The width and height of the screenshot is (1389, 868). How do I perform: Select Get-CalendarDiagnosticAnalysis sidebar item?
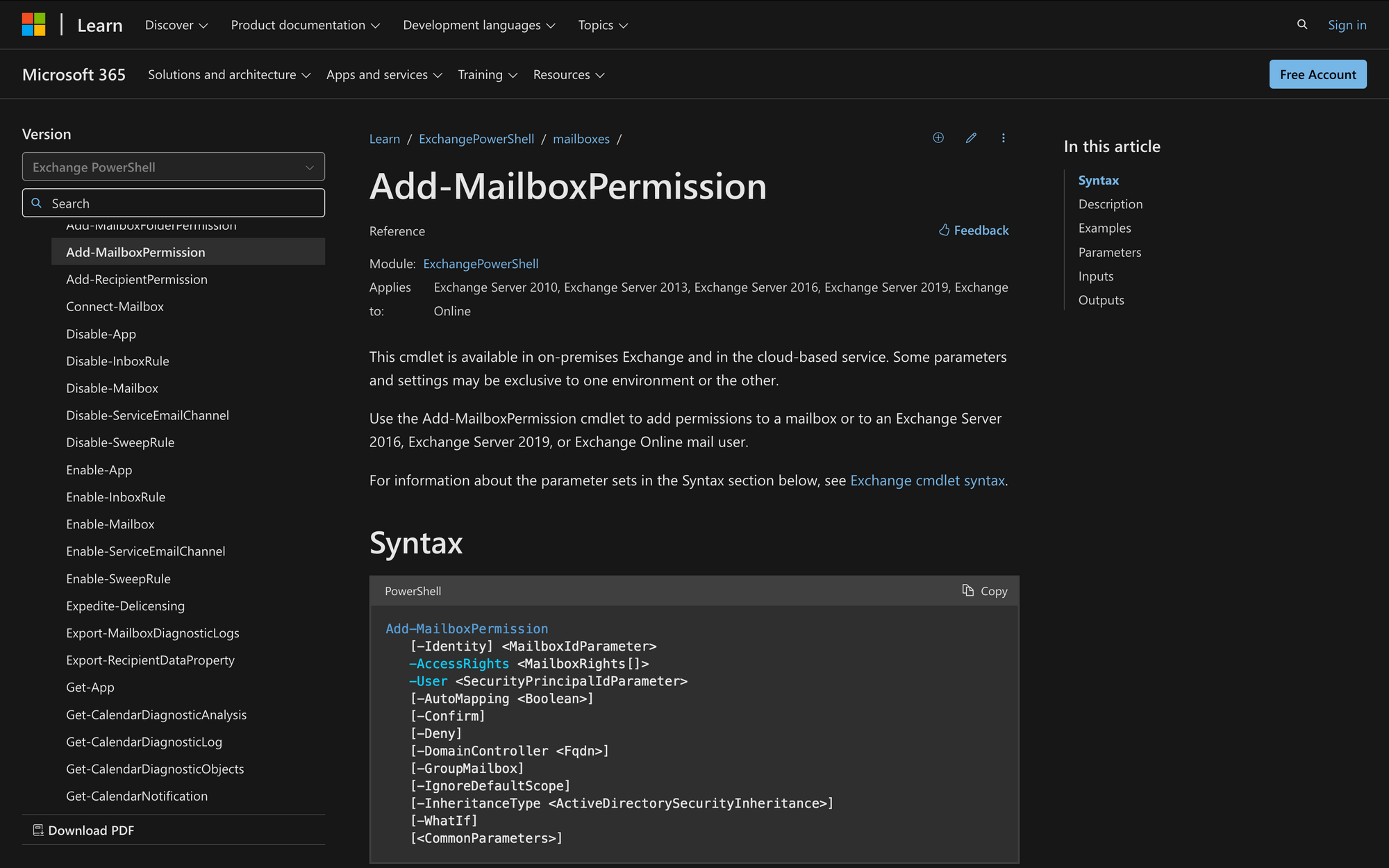(x=156, y=714)
